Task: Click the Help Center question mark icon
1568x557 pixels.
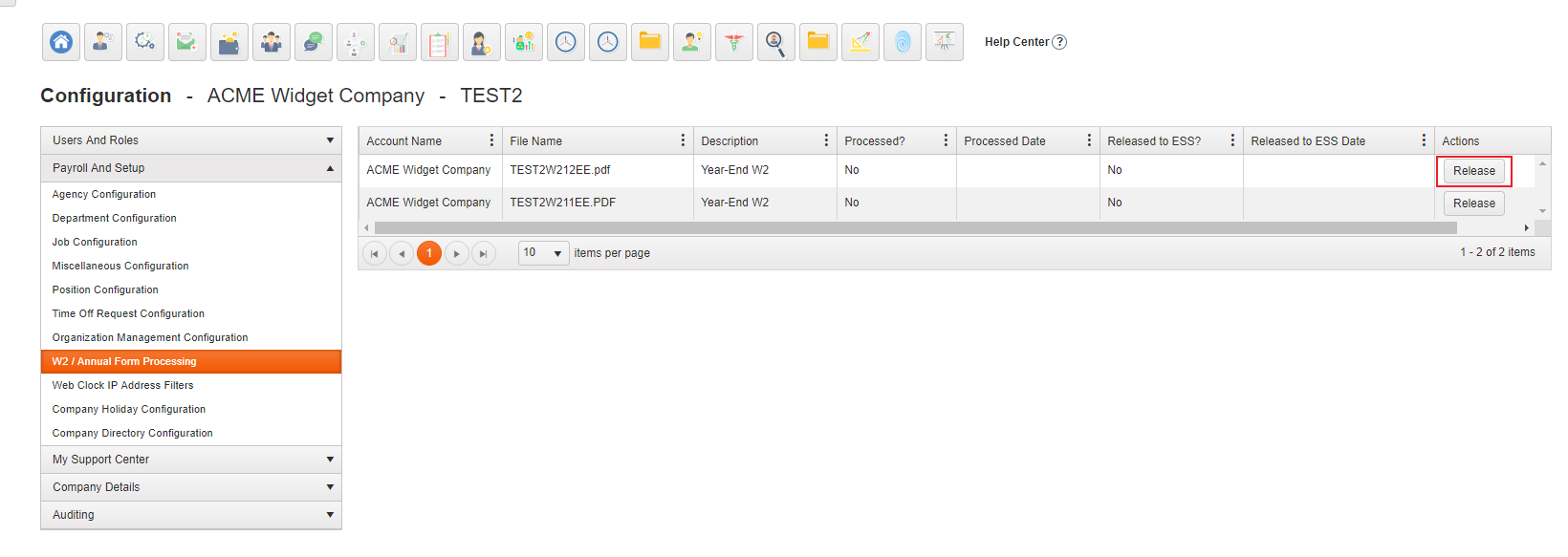Action: (x=1059, y=42)
